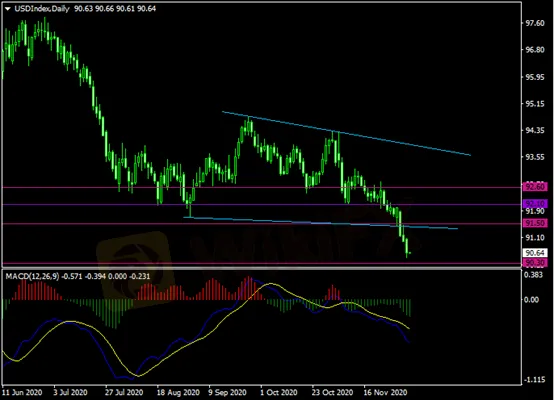The image size is (554, 400).
Task: Click the 9 Sep 2020 date marker
Action: coord(228,392)
